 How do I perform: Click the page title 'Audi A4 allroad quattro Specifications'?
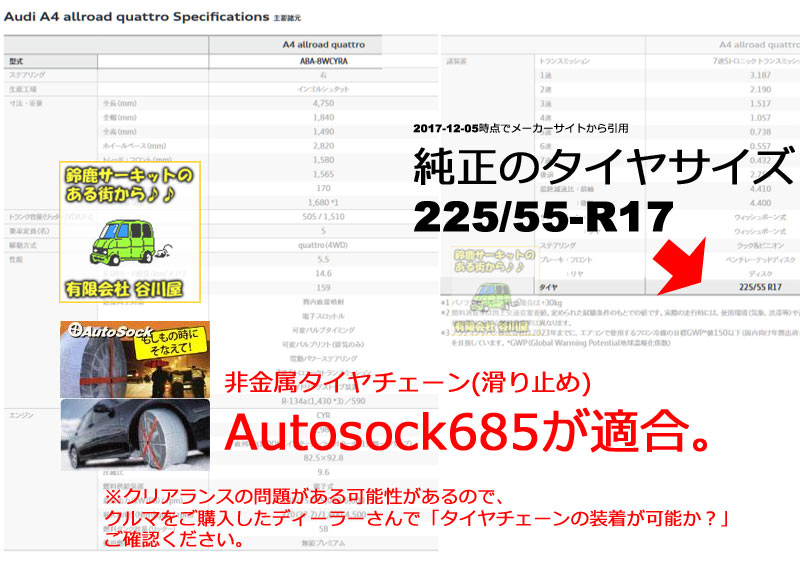click(x=136, y=17)
